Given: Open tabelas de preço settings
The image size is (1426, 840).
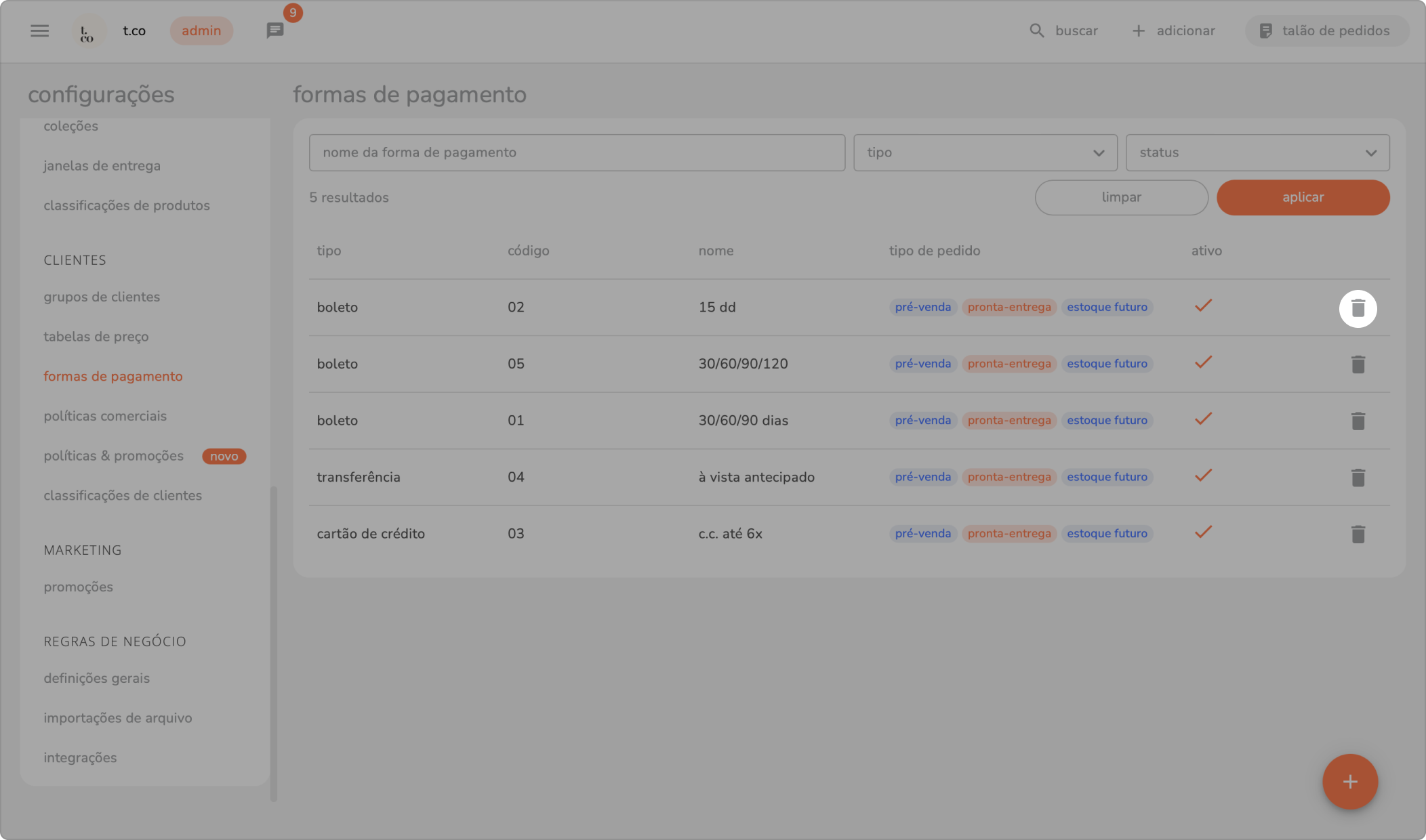Looking at the screenshot, I should [x=96, y=337].
